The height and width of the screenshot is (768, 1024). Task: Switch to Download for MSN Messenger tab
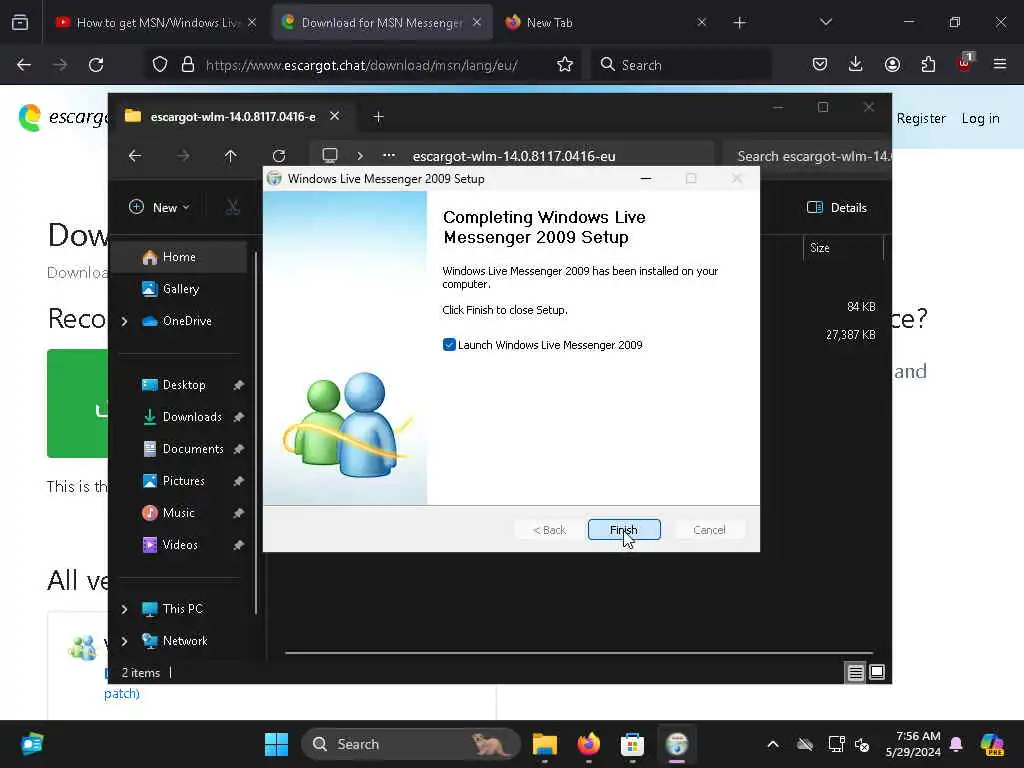tap(383, 22)
